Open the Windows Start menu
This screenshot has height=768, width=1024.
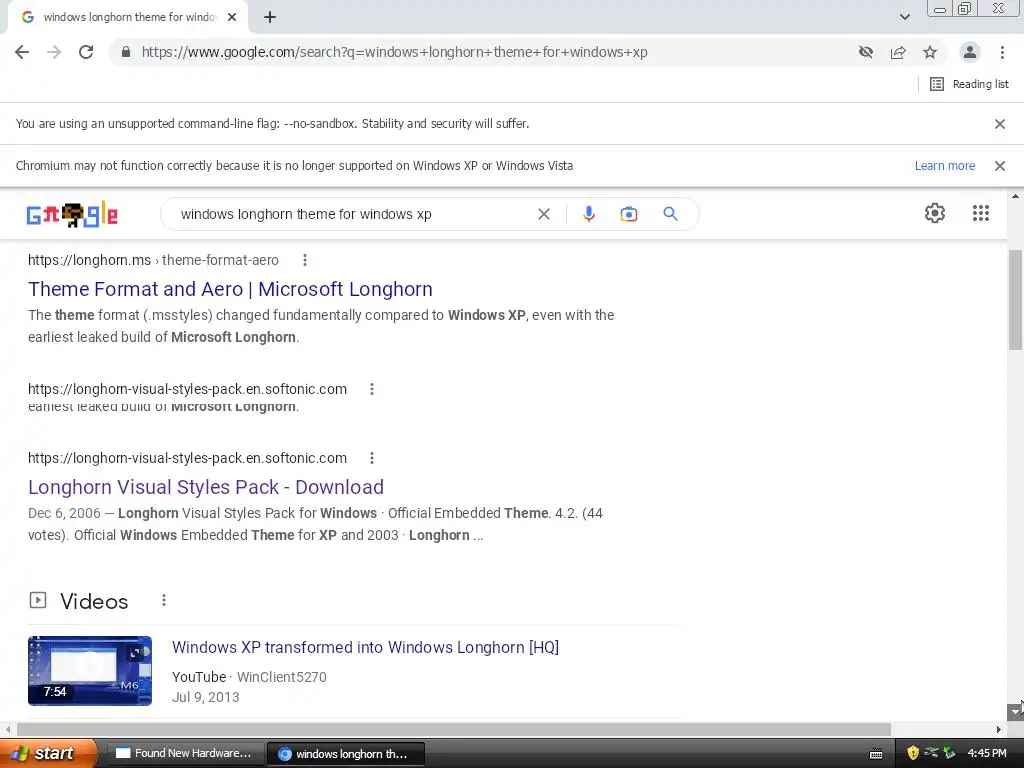point(47,754)
